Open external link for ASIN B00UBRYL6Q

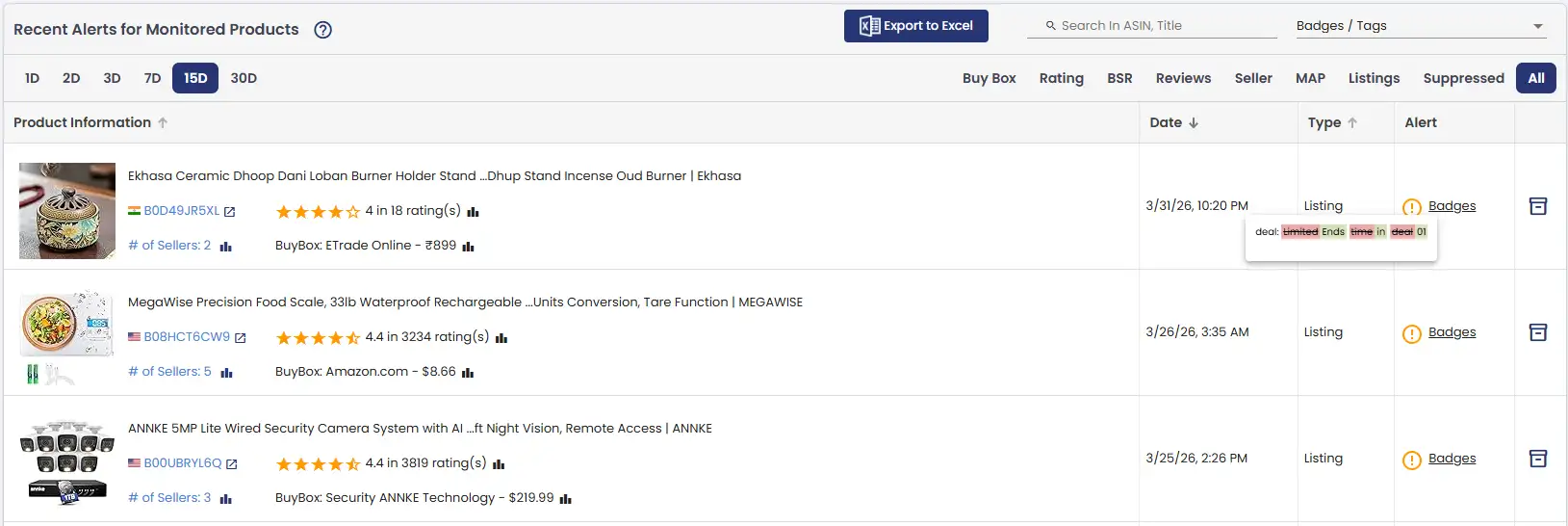[x=231, y=464]
